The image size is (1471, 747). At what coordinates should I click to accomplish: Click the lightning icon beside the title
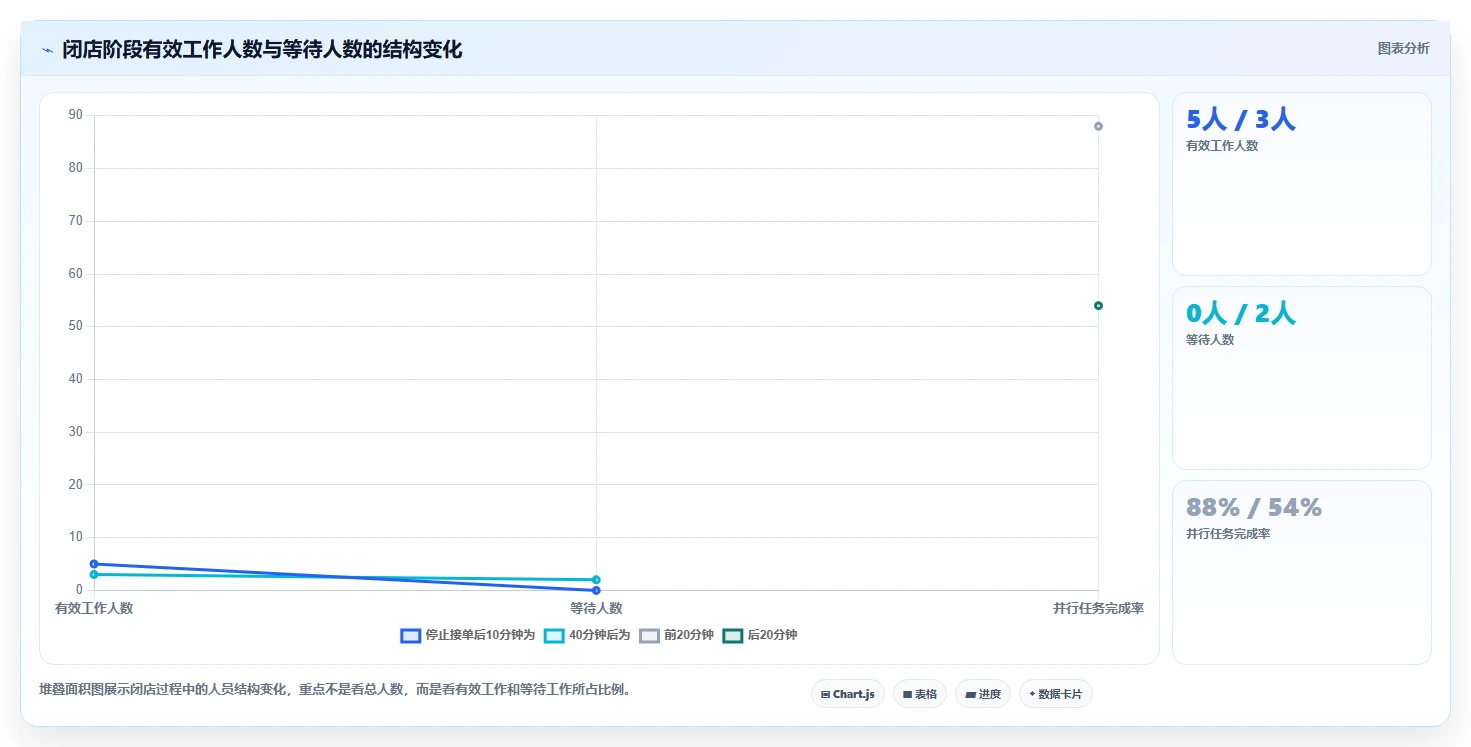pyautogui.click(x=47, y=50)
